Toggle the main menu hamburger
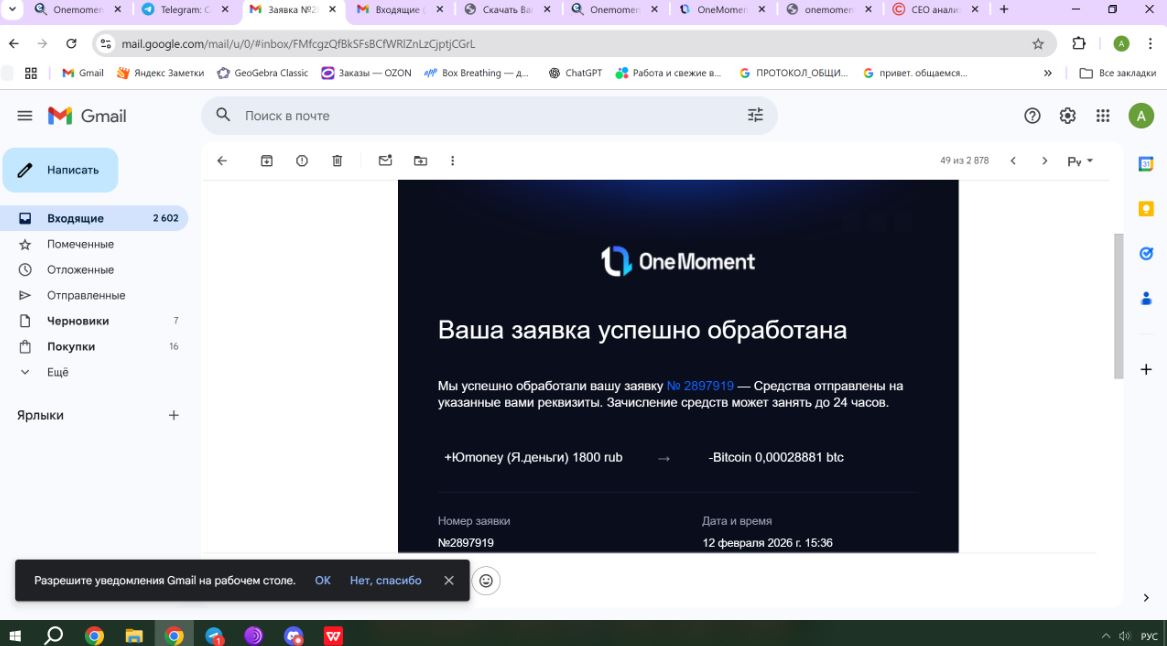The width and height of the screenshot is (1167, 646). [x=25, y=116]
